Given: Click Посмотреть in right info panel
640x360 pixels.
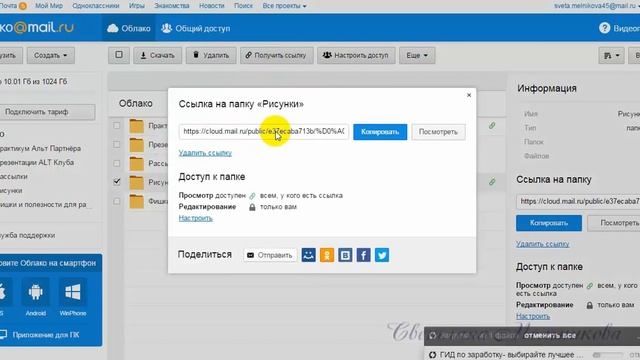Looking at the screenshot, I should 614,223.
